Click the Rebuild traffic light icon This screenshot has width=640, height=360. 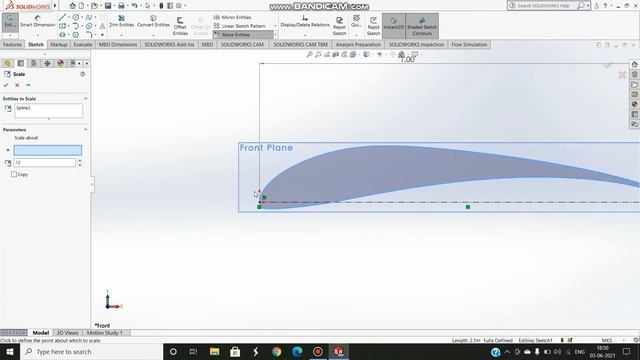[x=161, y=6]
